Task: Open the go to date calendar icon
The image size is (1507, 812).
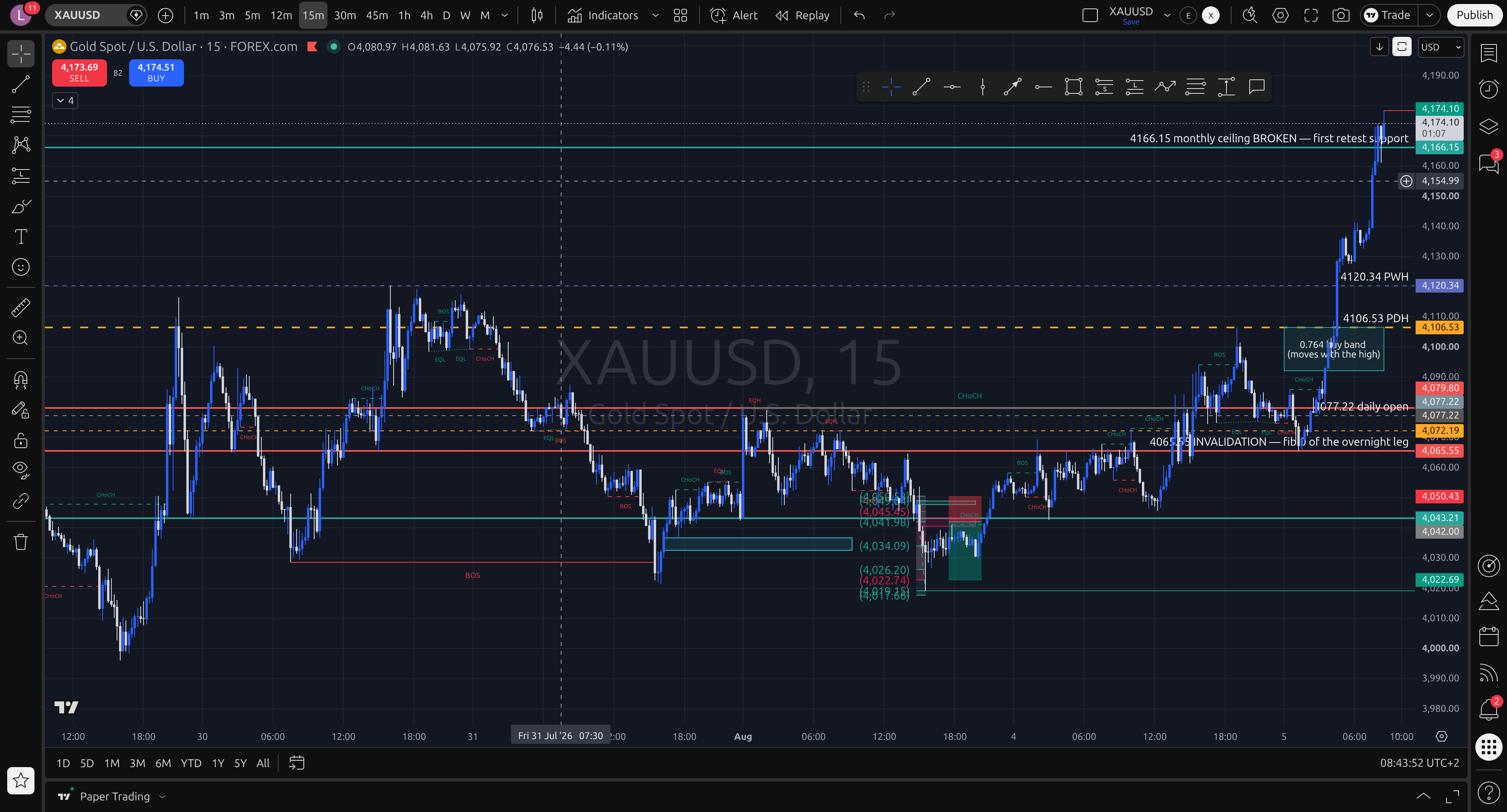Action: point(297,763)
